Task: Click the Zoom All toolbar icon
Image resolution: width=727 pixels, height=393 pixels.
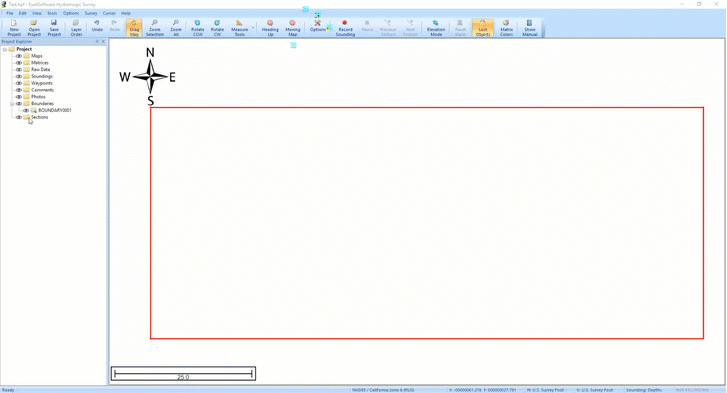Action: pyautogui.click(x=176, y=28)
